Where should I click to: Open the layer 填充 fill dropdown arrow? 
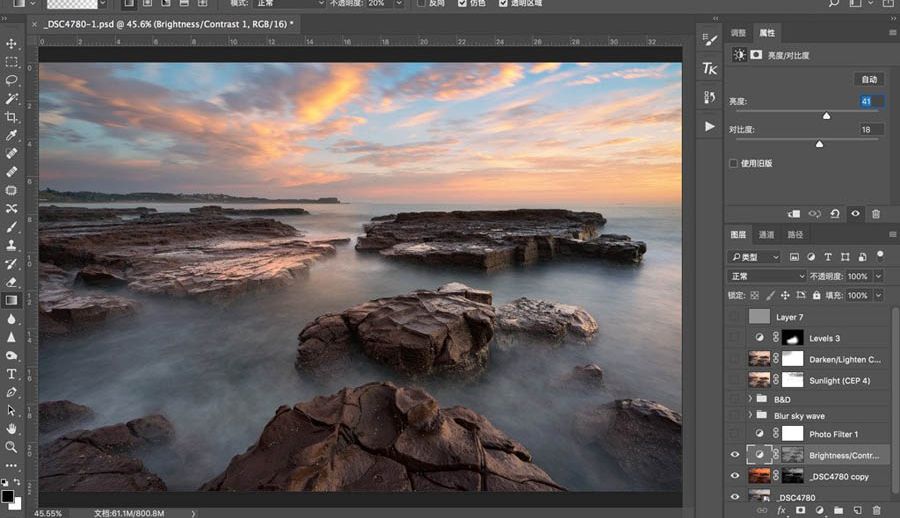point(878,295)
